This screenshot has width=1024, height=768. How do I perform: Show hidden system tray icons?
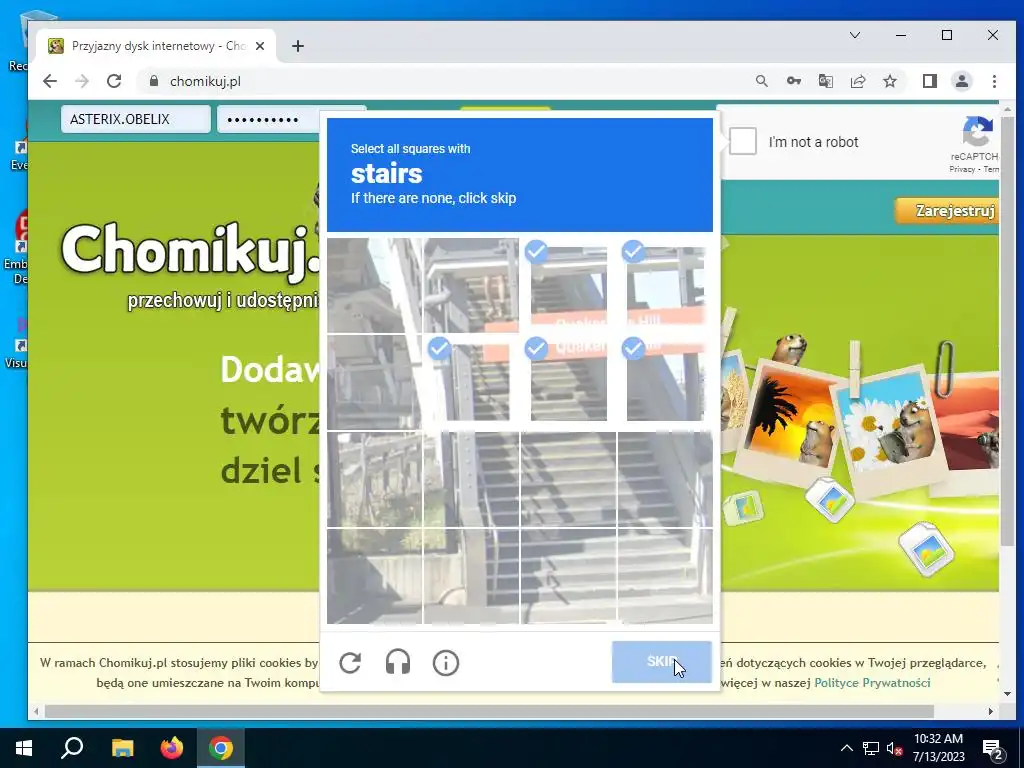coord(846,748)
